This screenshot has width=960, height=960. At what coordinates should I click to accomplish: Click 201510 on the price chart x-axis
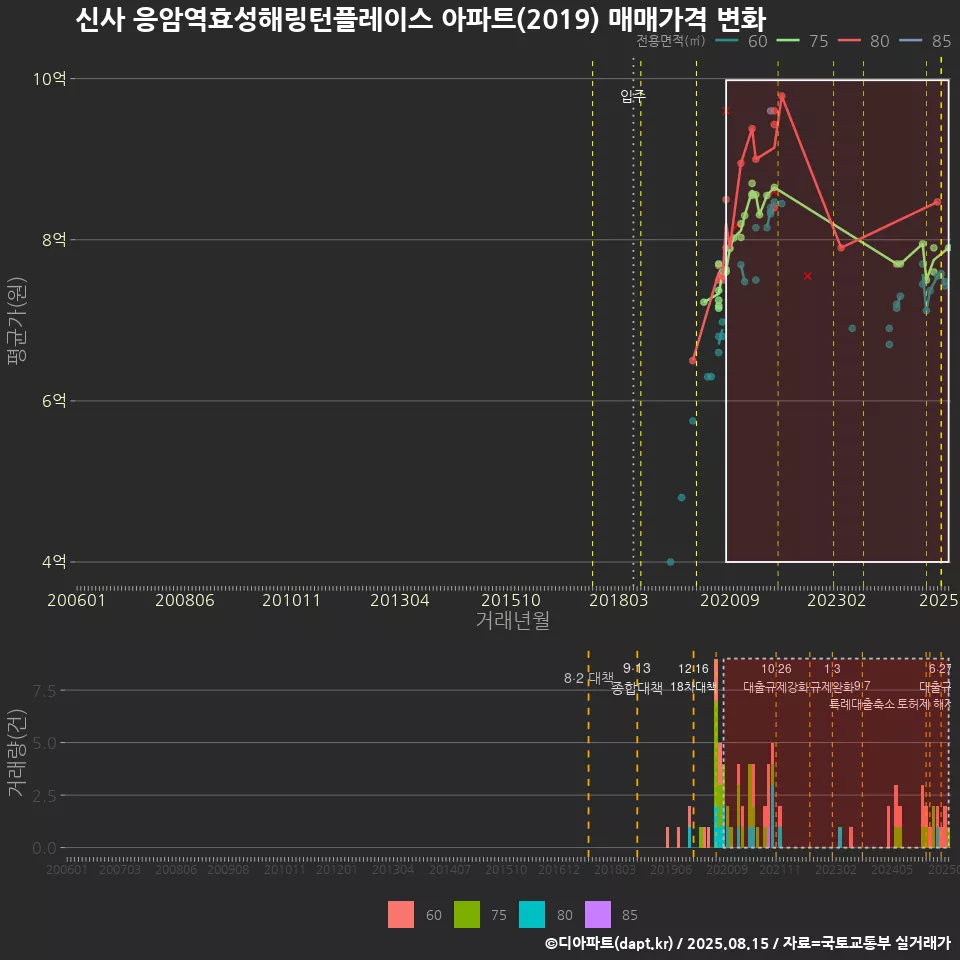511,600
